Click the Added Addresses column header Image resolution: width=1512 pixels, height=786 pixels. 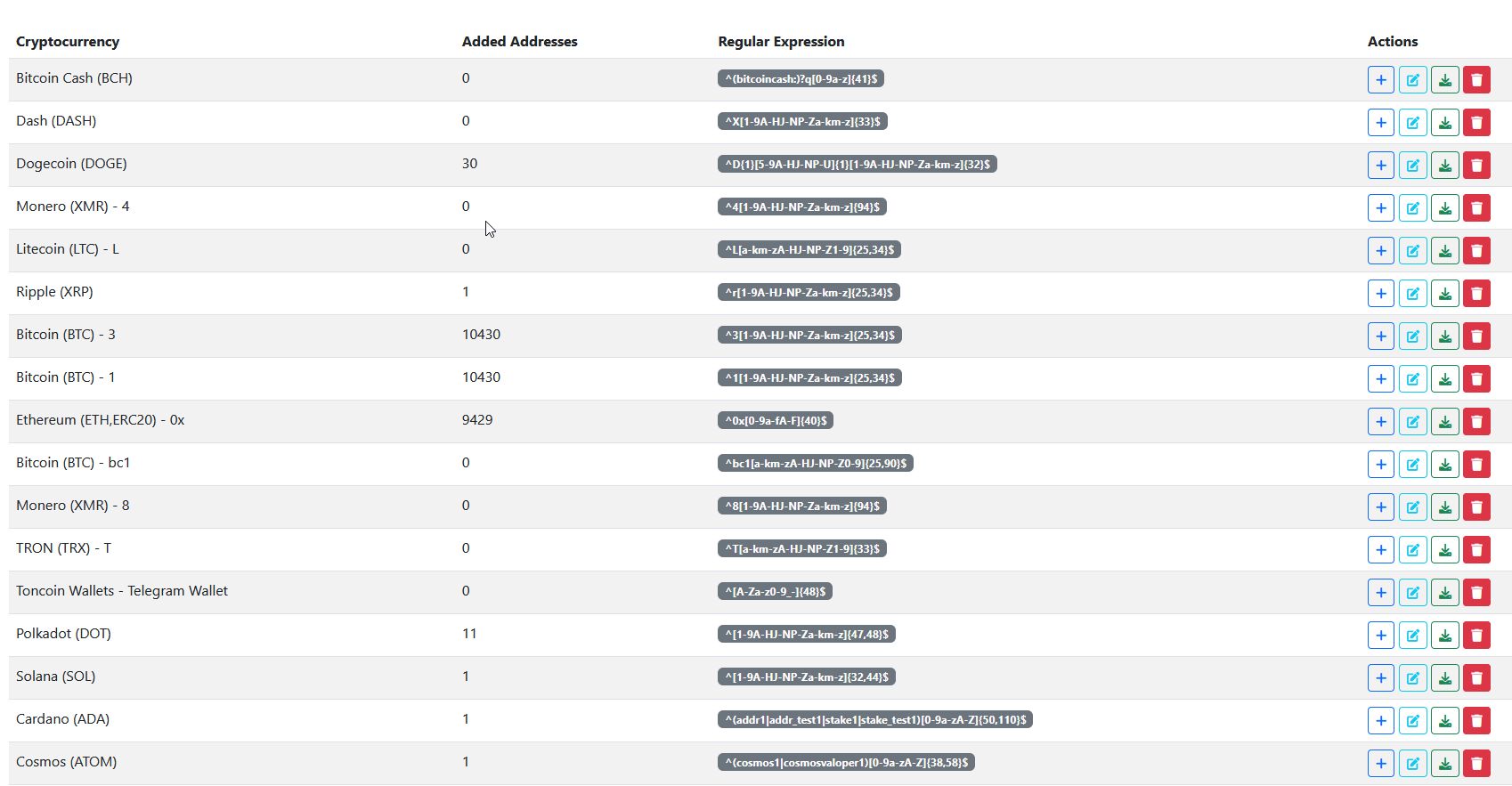click(x=519, y=42)
